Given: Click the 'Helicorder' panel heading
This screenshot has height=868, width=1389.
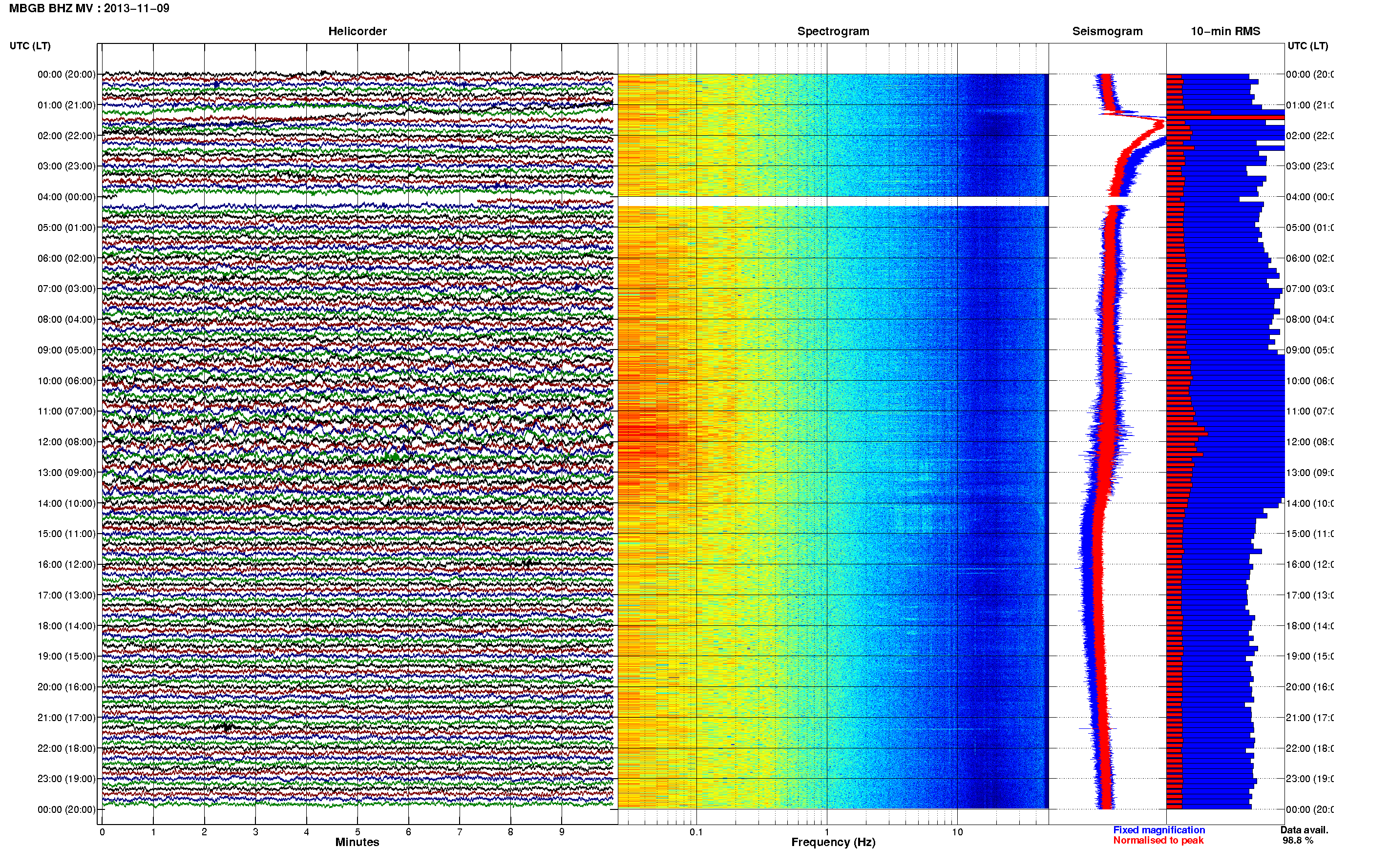Looking at the screenshot, I should [x=357, y=31].
